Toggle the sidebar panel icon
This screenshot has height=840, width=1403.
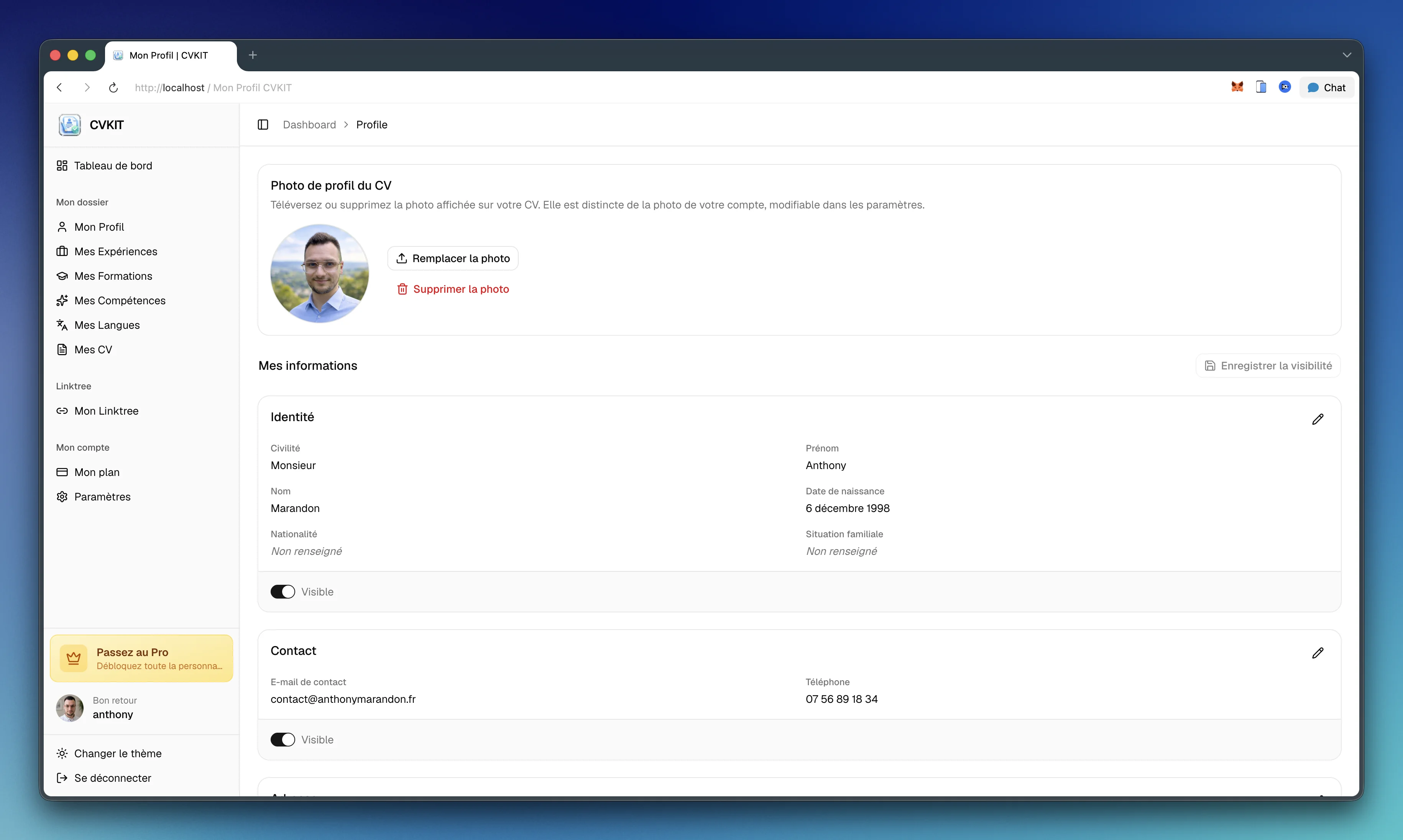point(263,125)
